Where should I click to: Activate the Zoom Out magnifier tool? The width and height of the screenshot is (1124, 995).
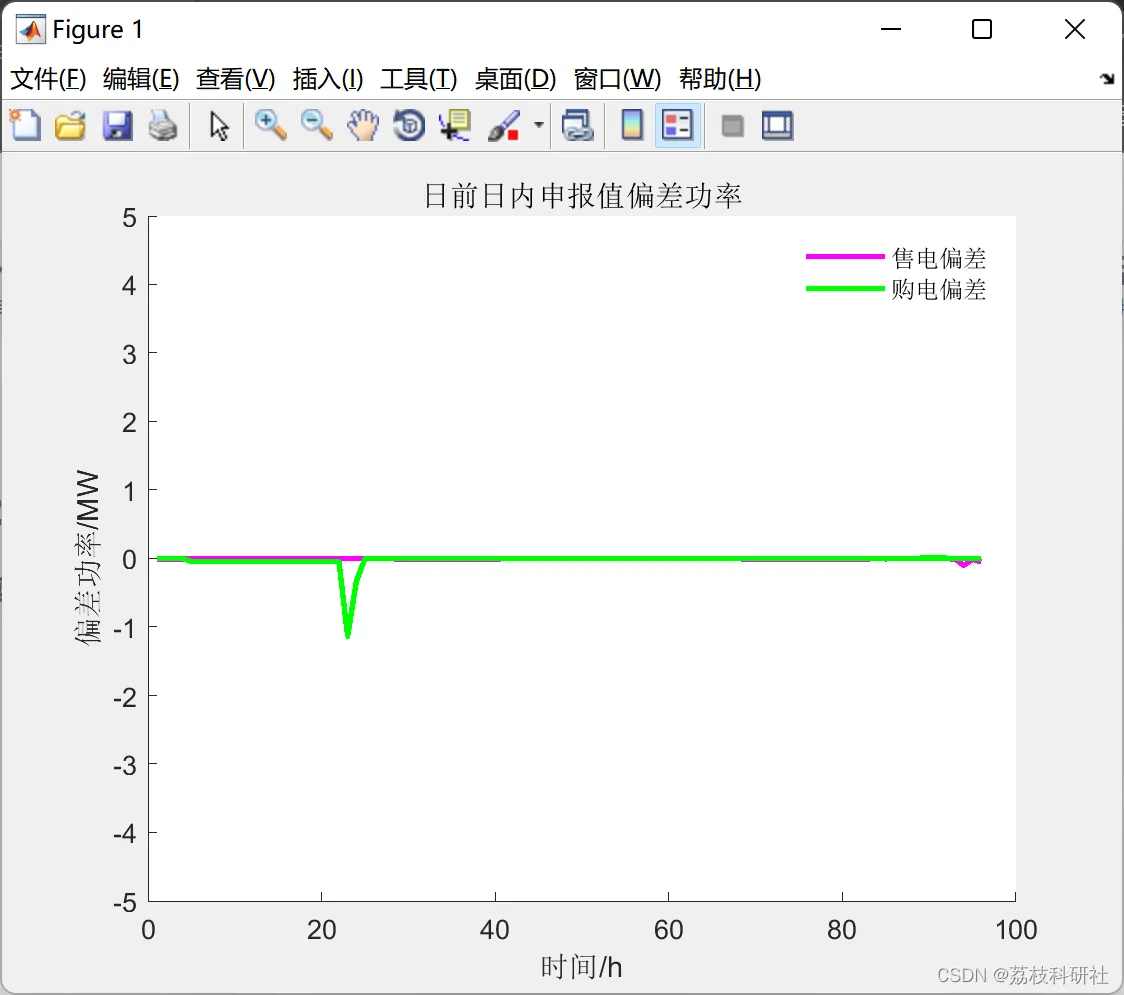[x=317, y=125]
